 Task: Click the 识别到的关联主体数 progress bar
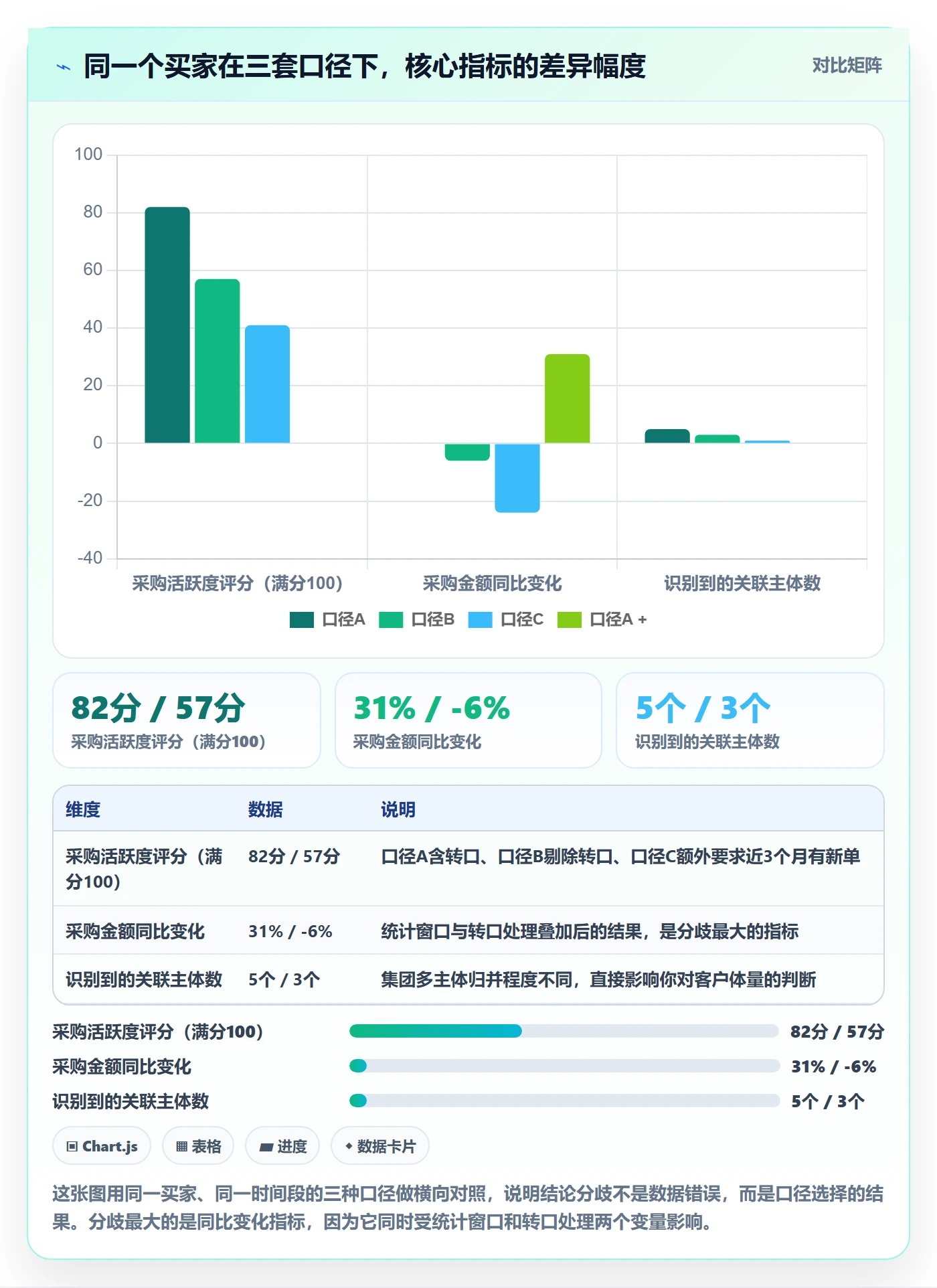click(564, 1101)
